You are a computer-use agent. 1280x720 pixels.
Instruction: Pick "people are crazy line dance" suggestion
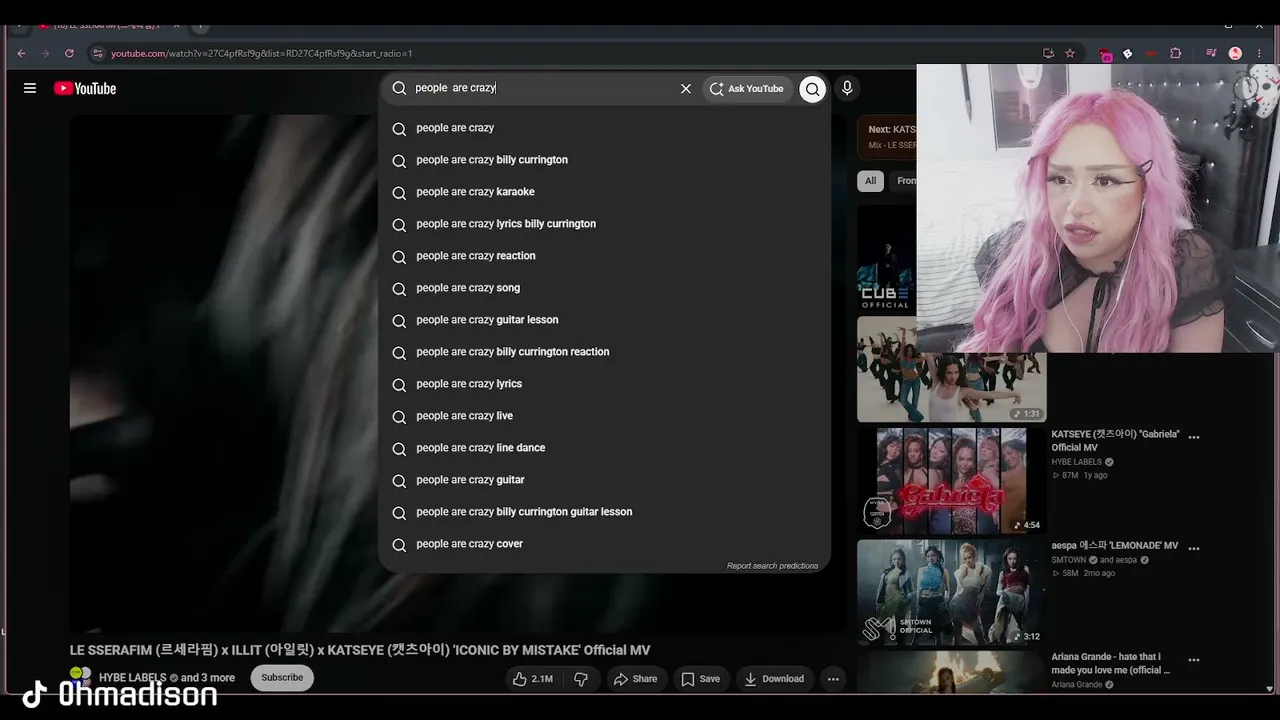[x=605, y=448]
